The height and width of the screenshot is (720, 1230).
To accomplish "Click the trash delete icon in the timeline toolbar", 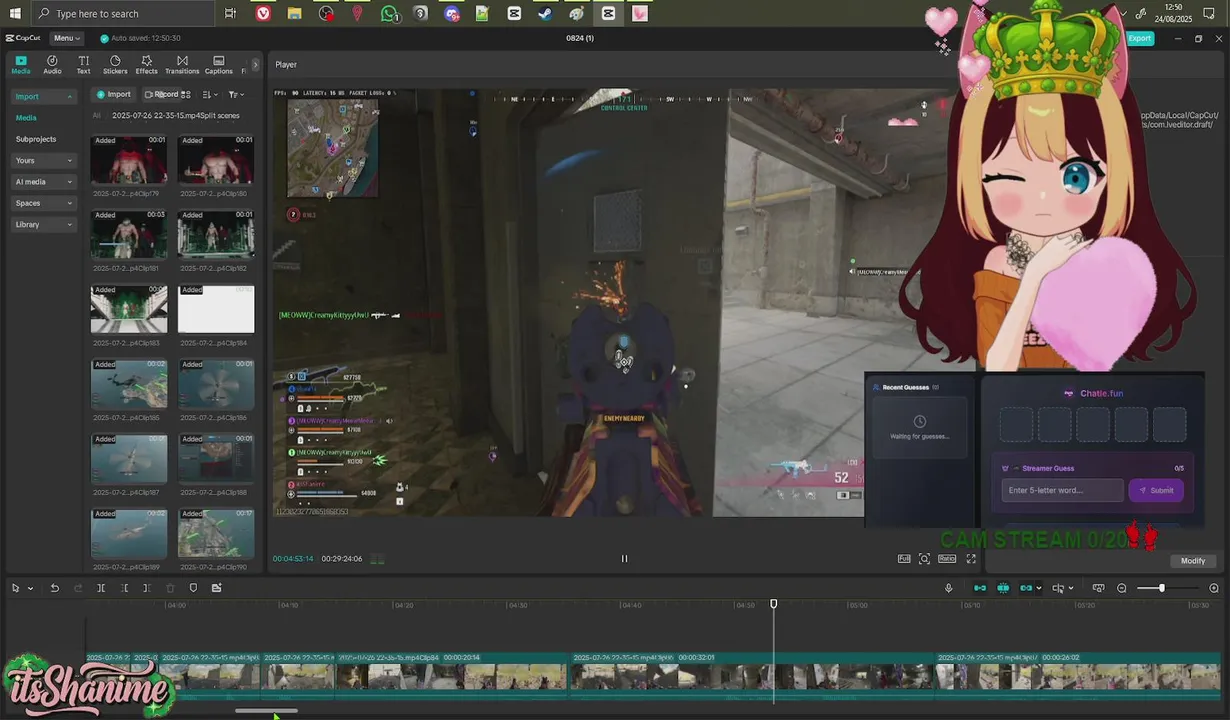I will [170, 588].
